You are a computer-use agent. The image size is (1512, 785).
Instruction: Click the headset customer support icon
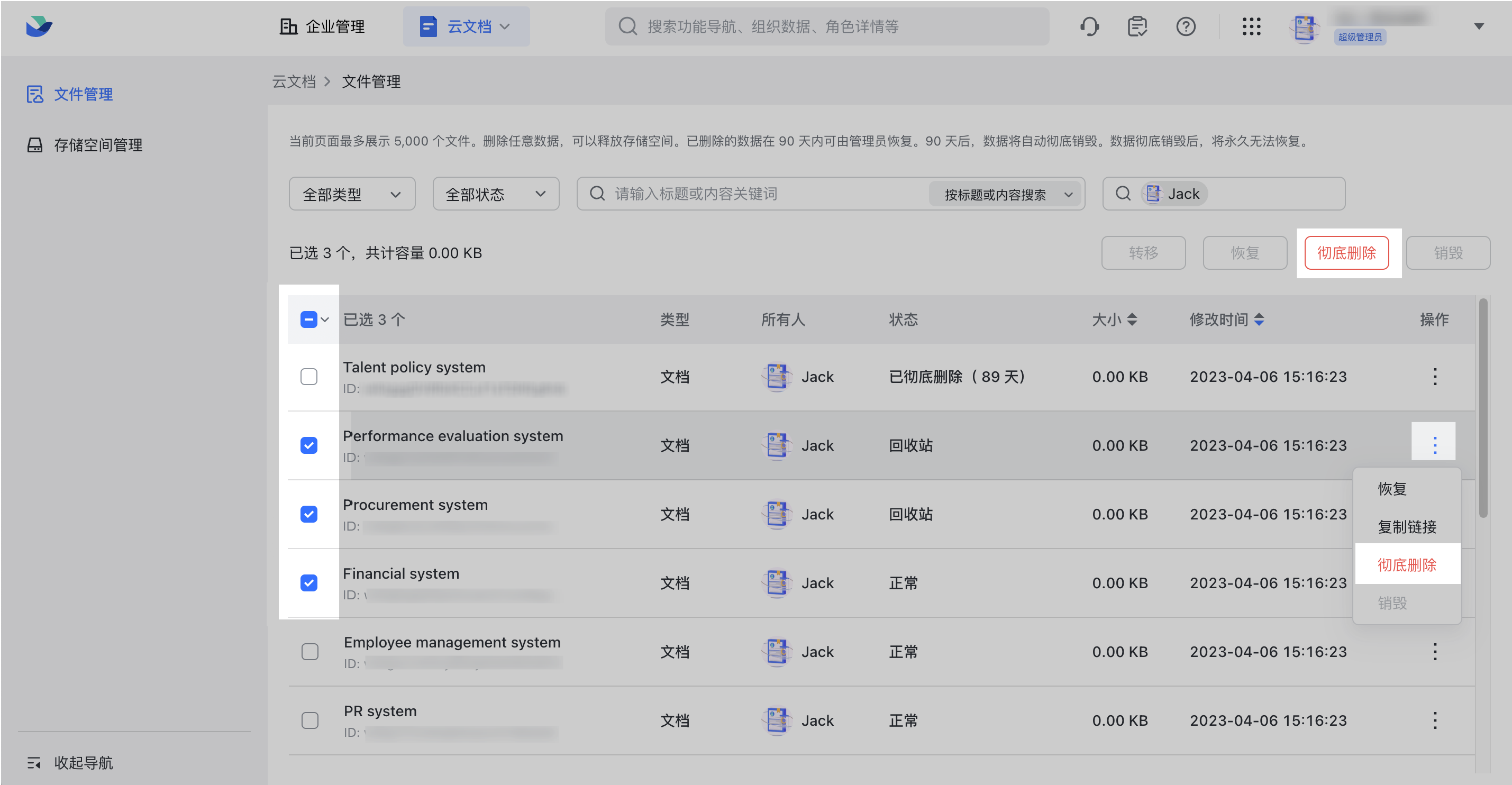pos(1089,26)
